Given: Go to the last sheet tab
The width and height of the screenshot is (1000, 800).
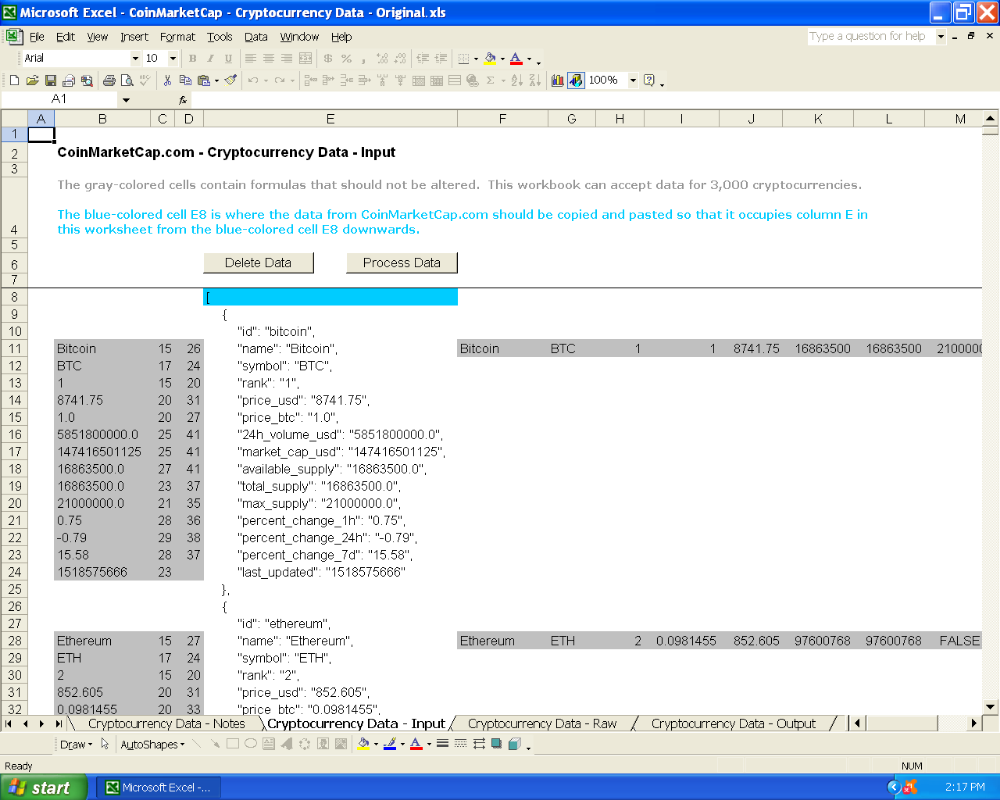Looking at the screenshot, I should [x=58, y=723].
